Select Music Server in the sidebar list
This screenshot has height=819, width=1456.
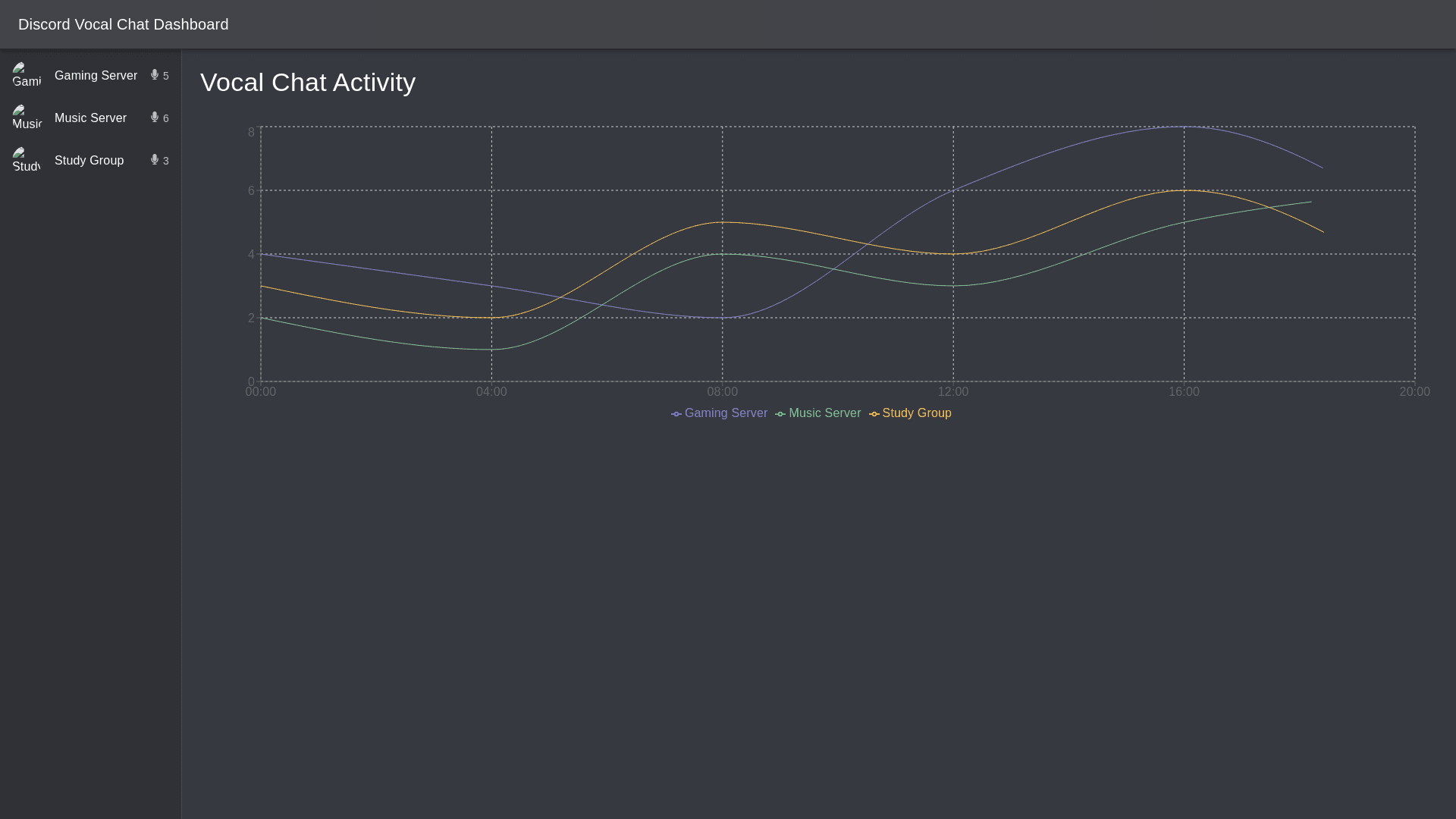click(x=90, y=118)
